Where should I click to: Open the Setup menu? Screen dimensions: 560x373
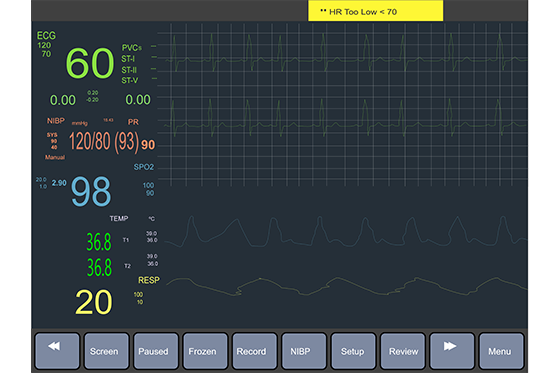pos(353,351)
